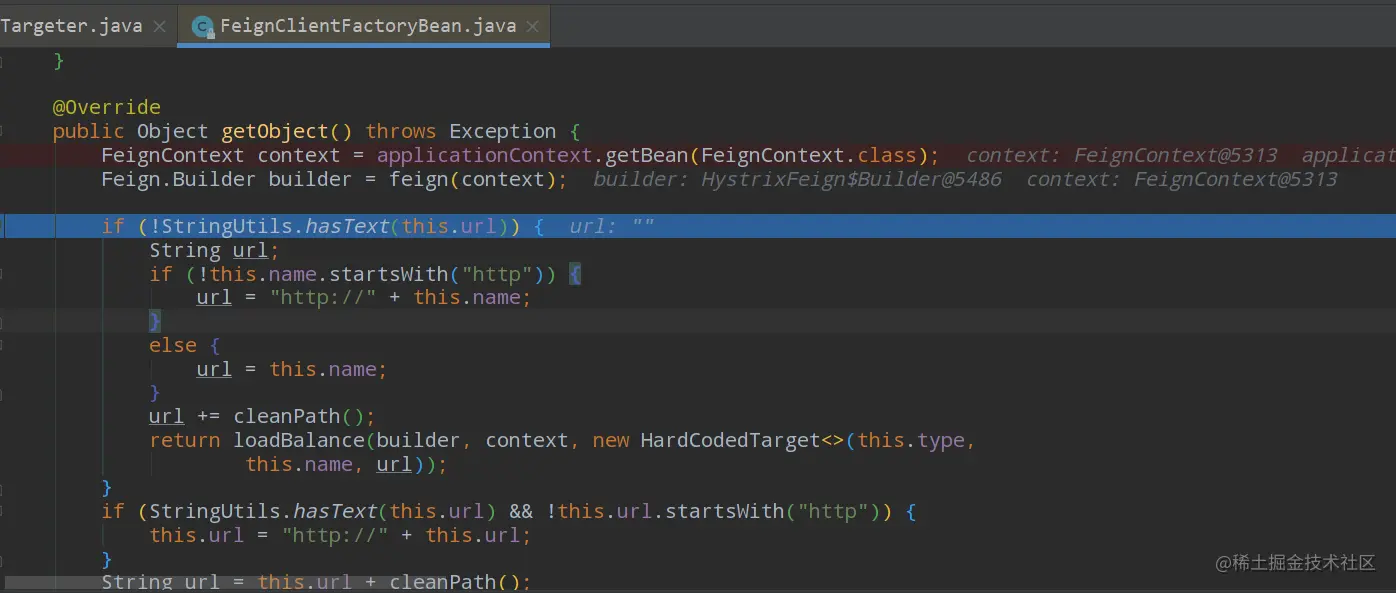Click the String url; declaration
The image size is (1396, 593).
pyautogui.click(x=215, y=250)
